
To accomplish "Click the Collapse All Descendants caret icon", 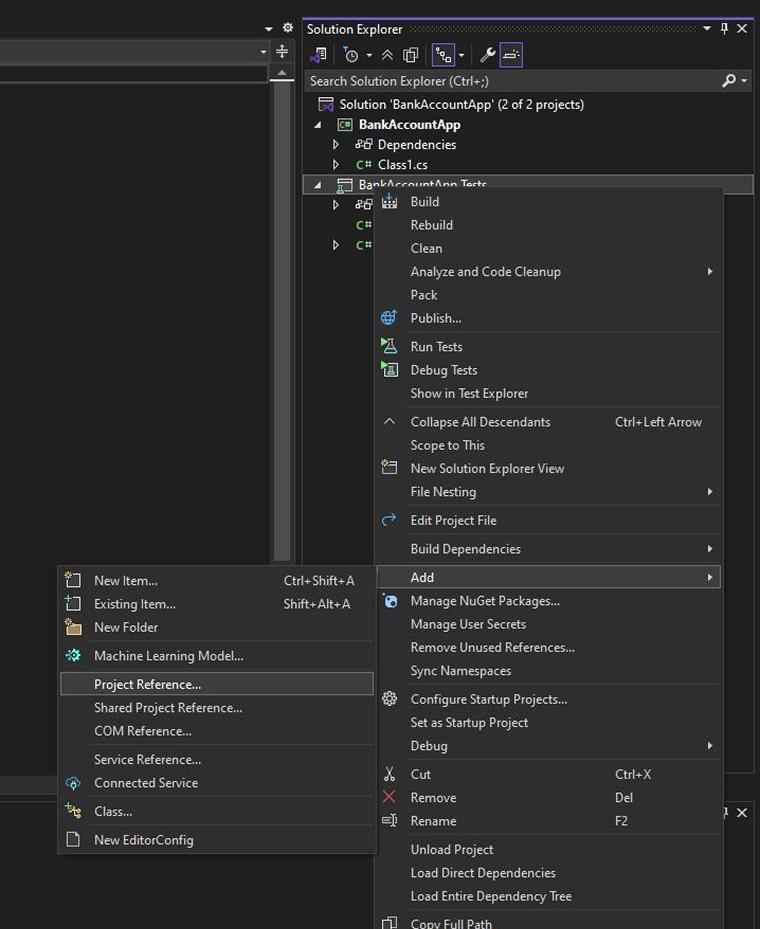I will (389, 422).
